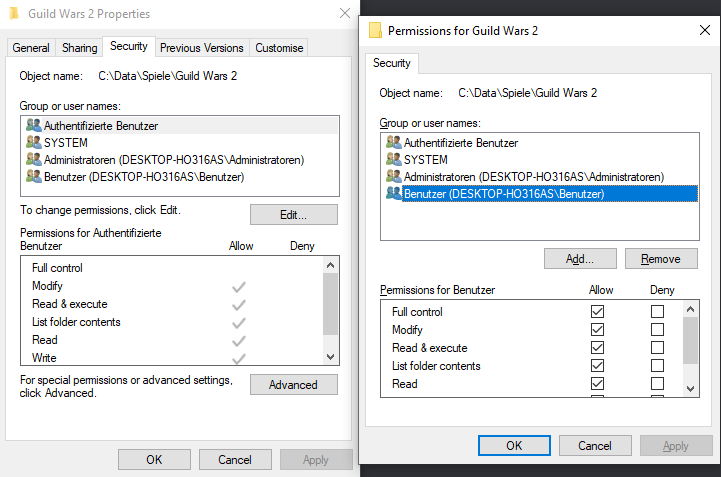Image resolution: width=721 pixels, height=477 pixels.
Task: Toggle Allow checkbox for Full control
Action: [597, 311]
